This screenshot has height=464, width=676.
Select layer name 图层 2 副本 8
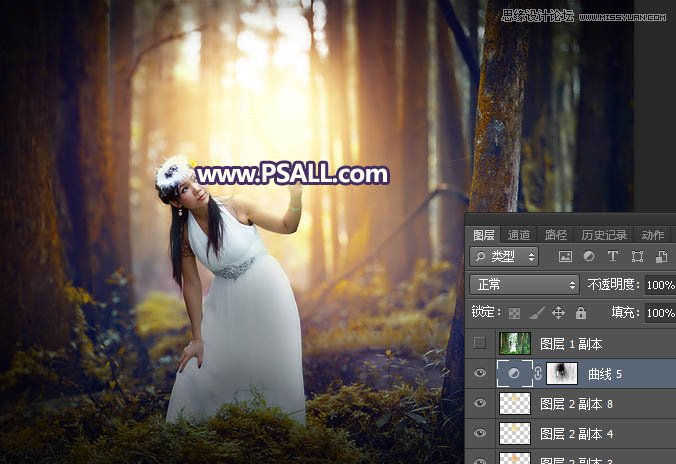[576, 404]
